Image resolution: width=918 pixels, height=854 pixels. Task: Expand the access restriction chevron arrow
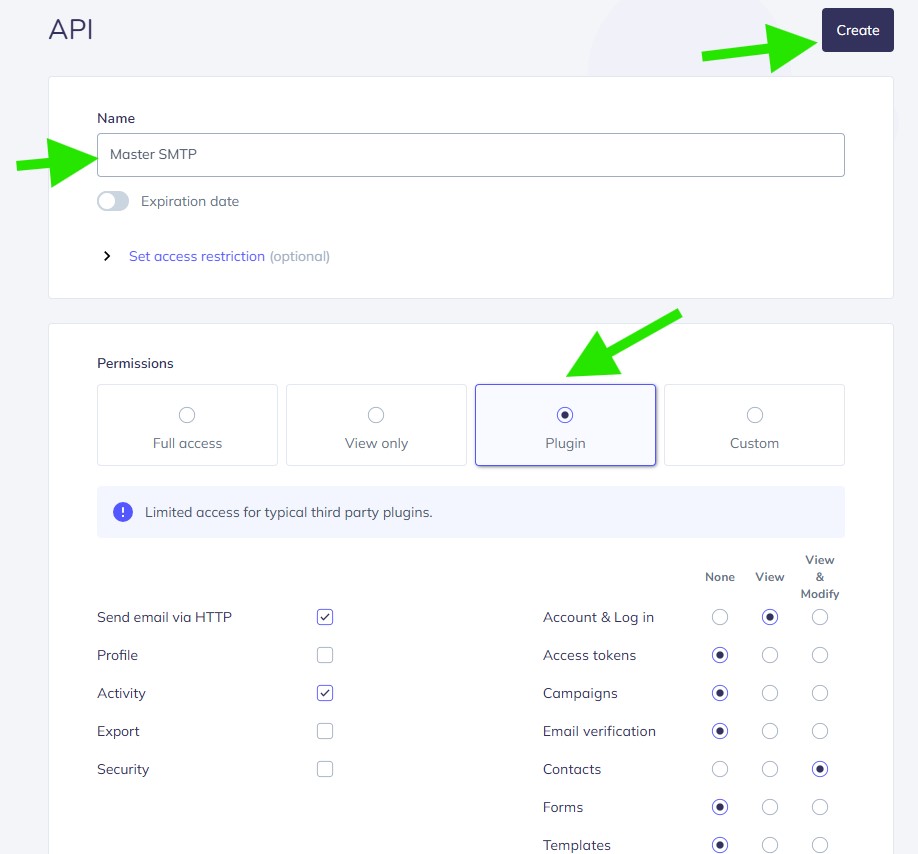pyautogui.click(x=107, y=257)
